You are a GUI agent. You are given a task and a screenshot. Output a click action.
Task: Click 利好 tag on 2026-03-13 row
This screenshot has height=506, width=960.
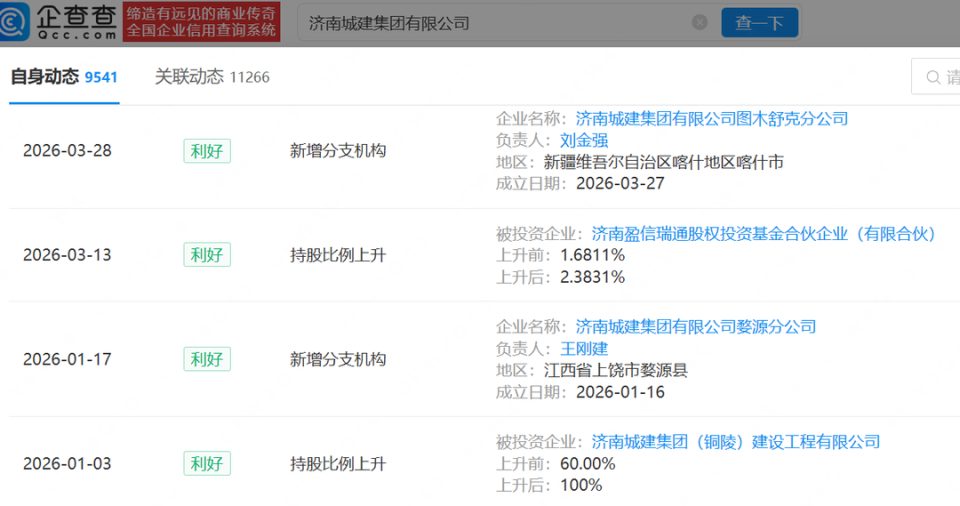pos(207,255)
